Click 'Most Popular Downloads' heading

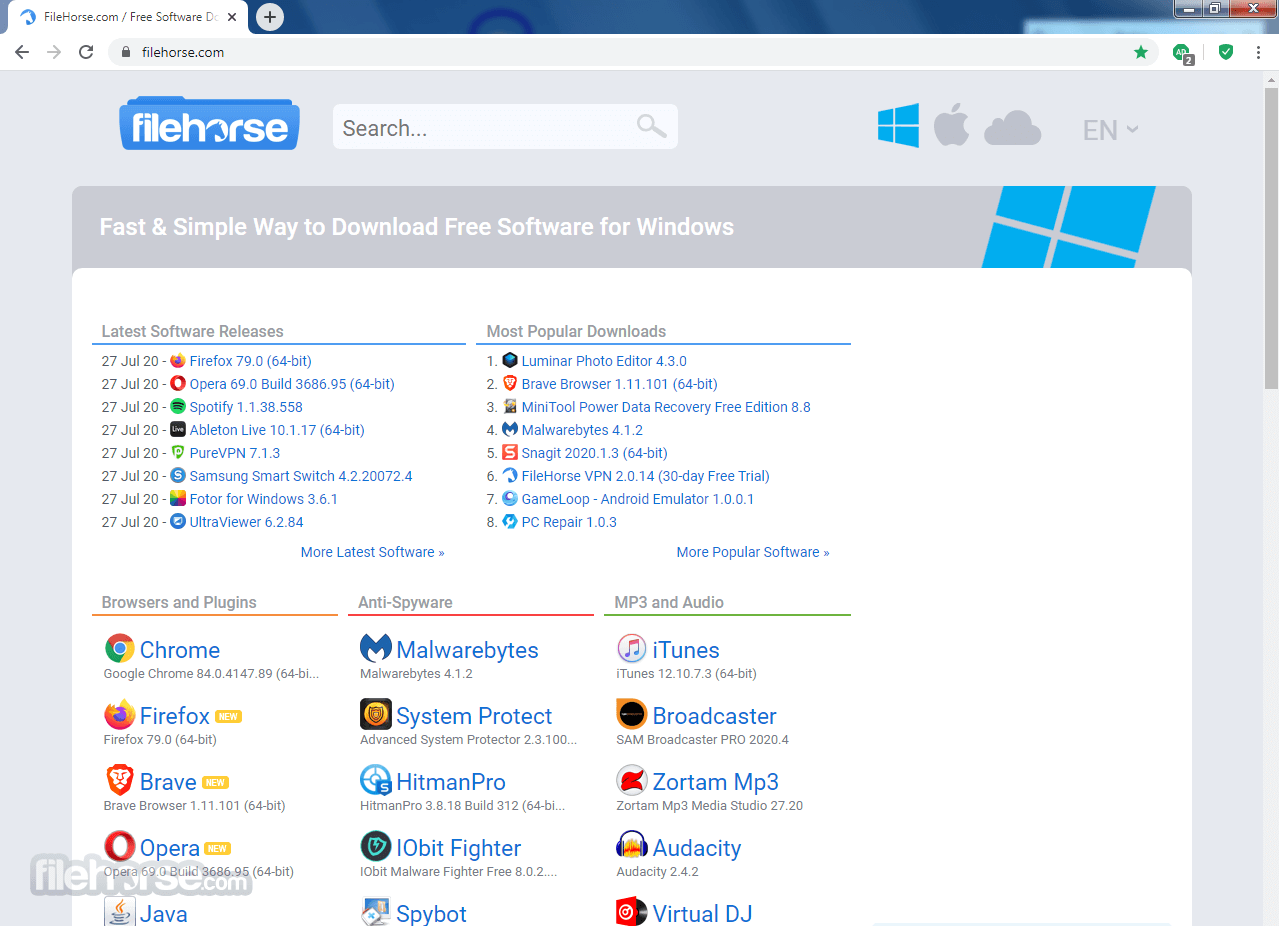click(x=576, y=331)
